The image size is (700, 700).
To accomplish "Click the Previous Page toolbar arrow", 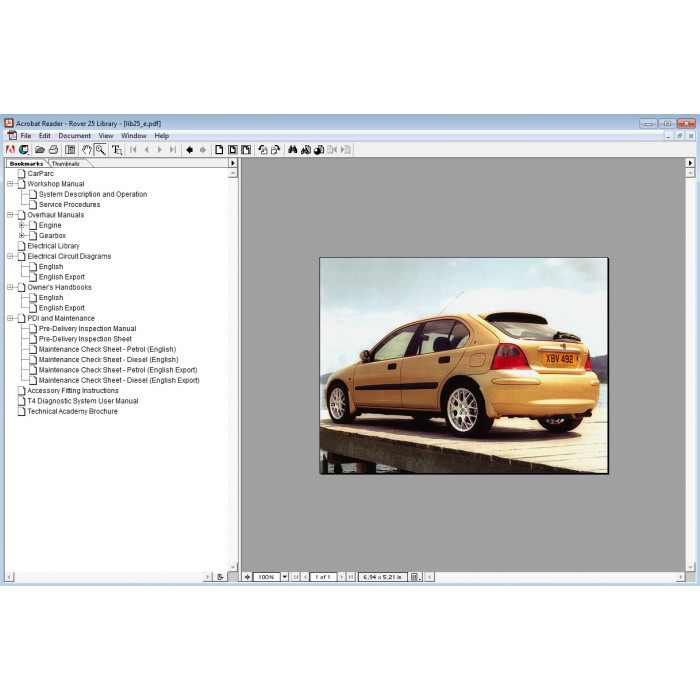I will pos(146,150).
